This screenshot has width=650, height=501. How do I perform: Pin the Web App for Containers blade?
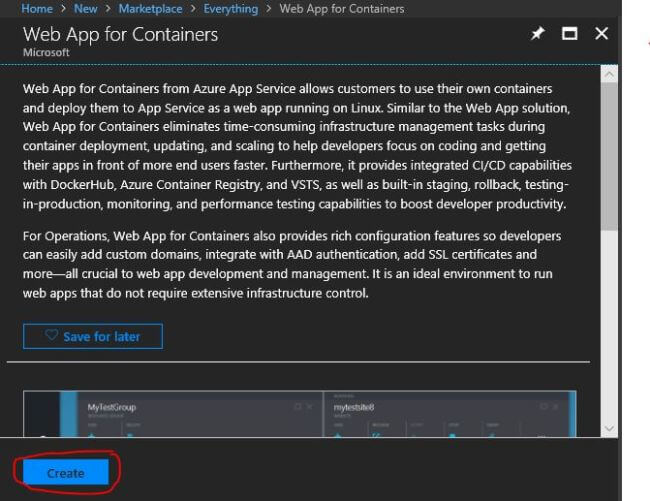pyautogui.click(x=538, y=34)
